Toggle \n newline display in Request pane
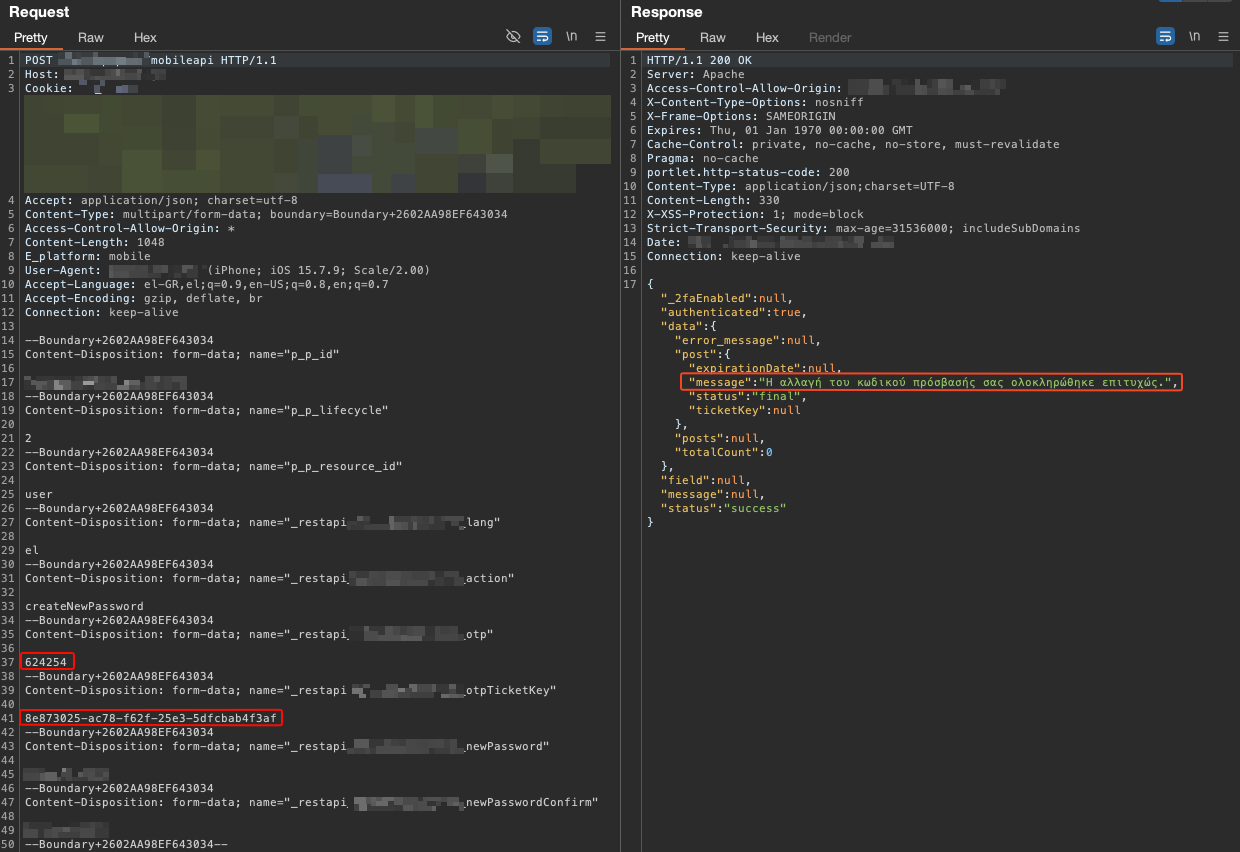This screenshot has width=1240, height=852. pyautogui.click(x=571, y=36)
